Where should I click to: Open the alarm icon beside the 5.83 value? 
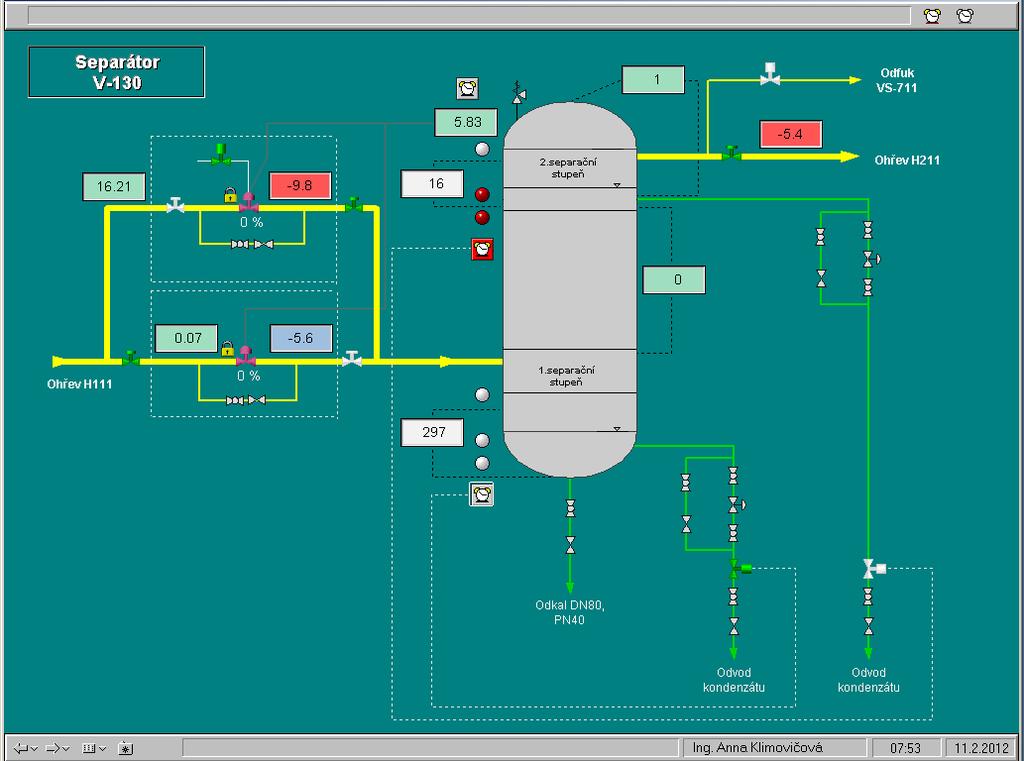(x=467, y=88)
